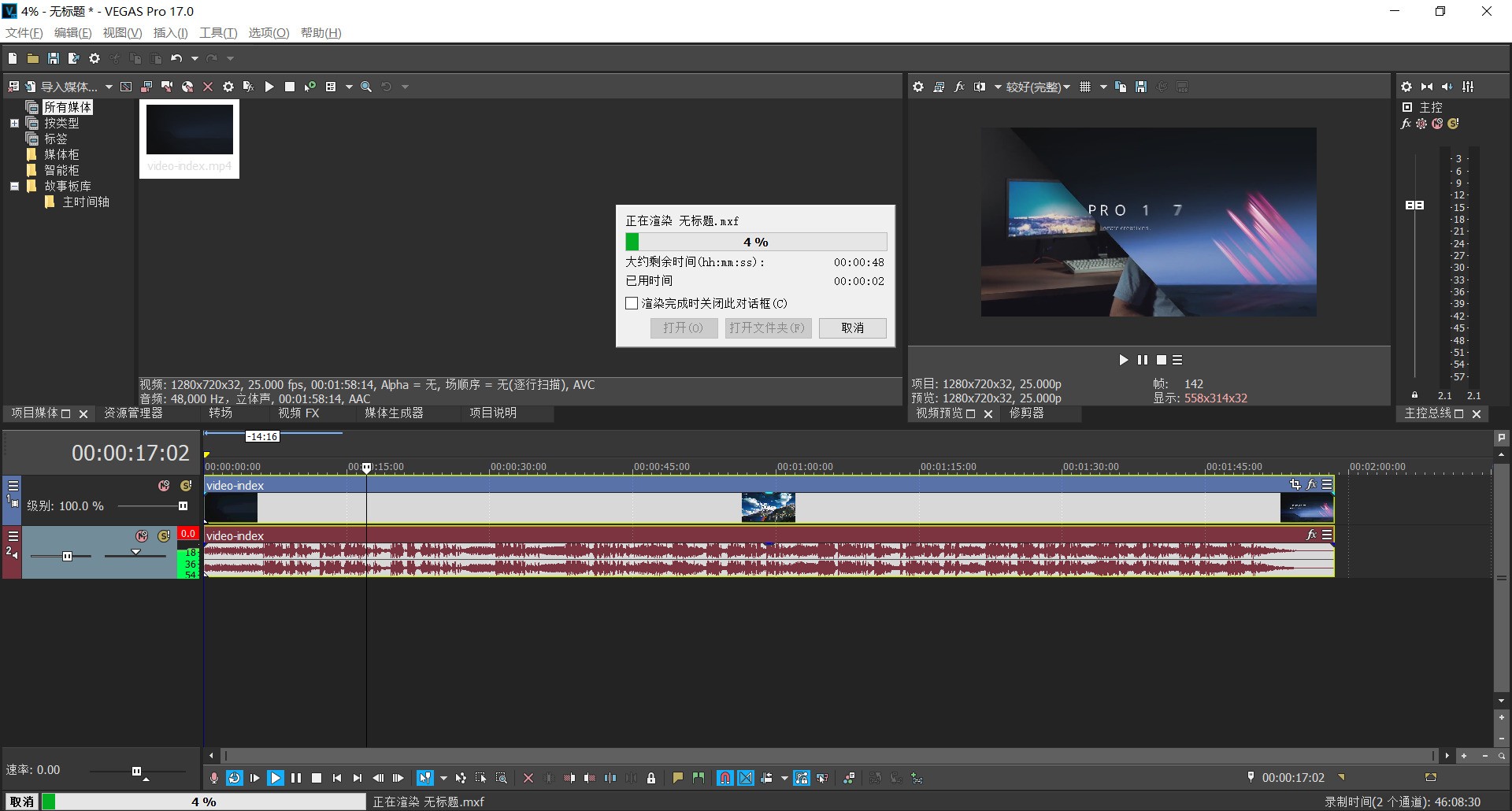Click the copy snapshot to clipboard icon

(1120, 87)
